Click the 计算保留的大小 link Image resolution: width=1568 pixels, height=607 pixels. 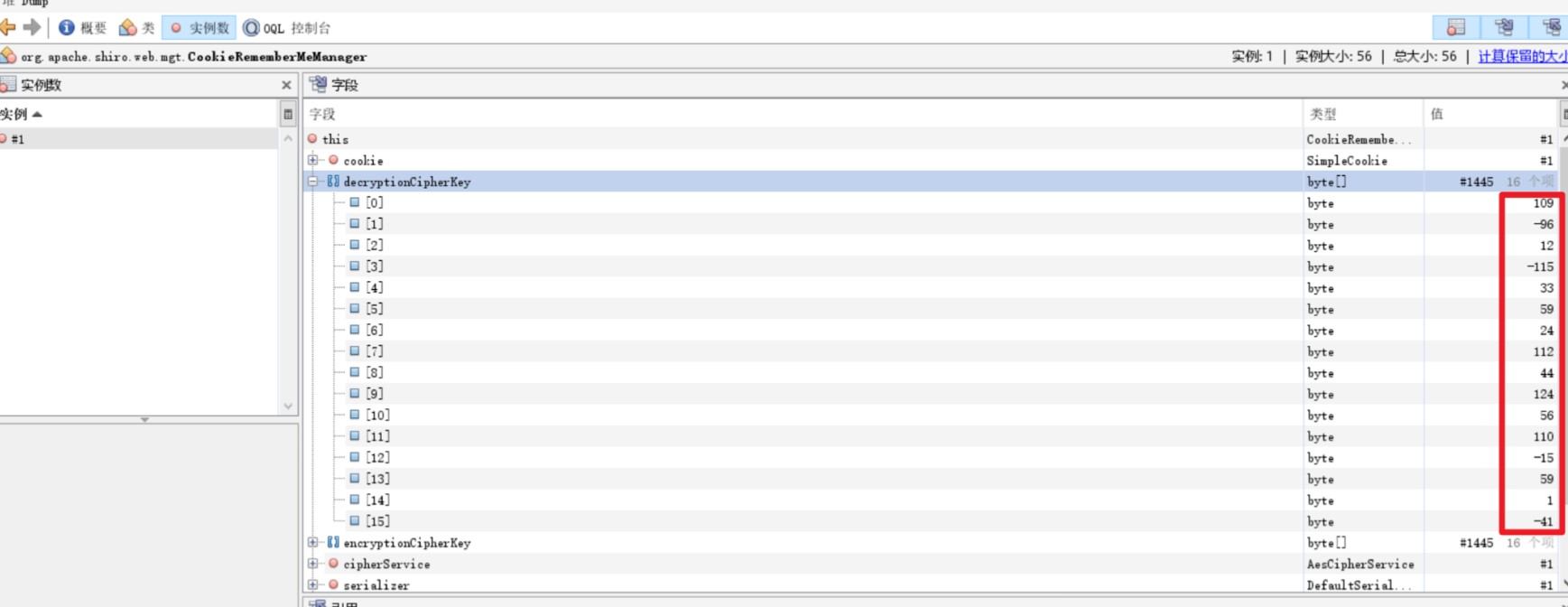tap(1522, 56)
